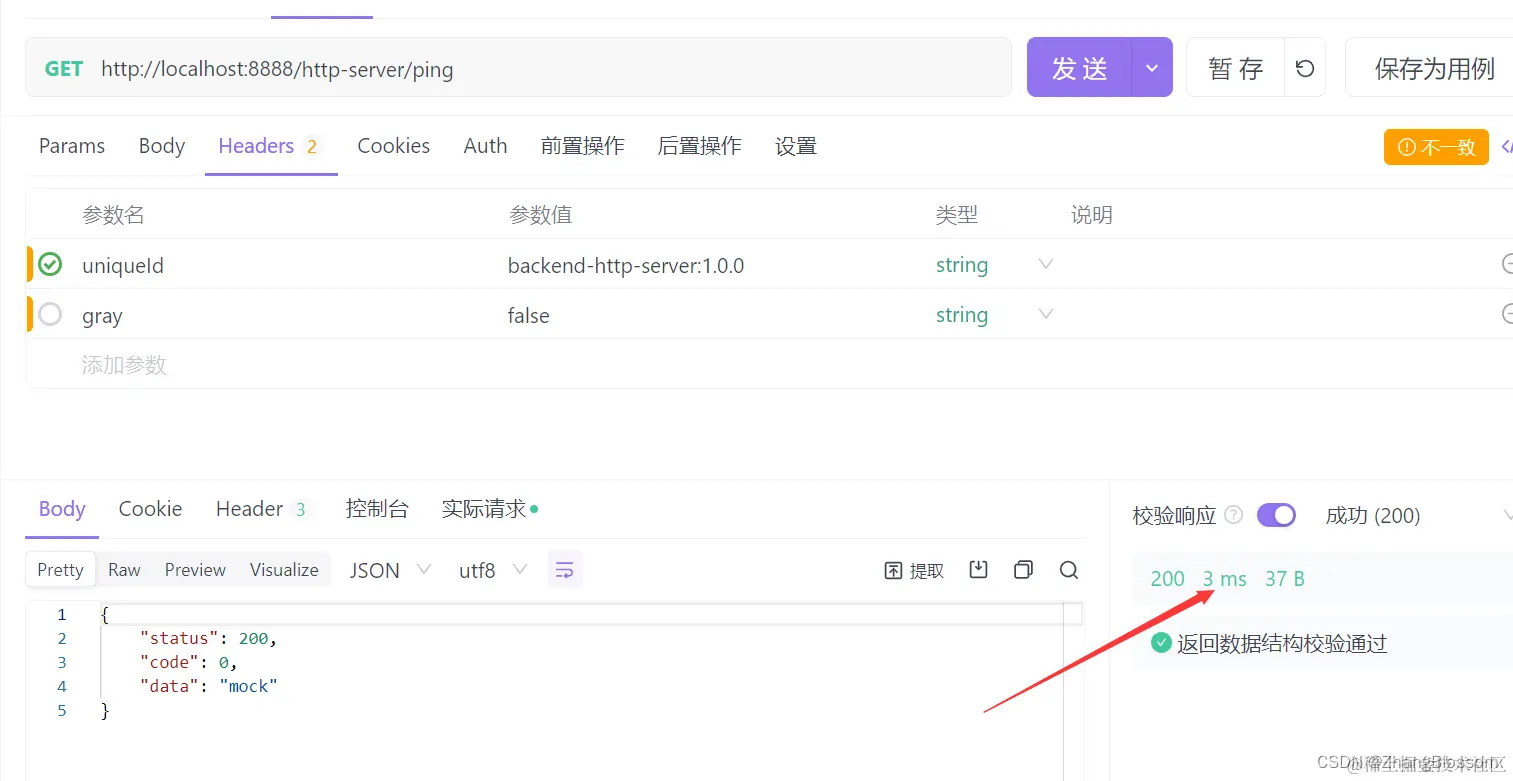Viewport: 1513px width, 781px height.
Task: Click the green check icon next to 返回数据结构校验通过
Action: (x=1161, y=643)
